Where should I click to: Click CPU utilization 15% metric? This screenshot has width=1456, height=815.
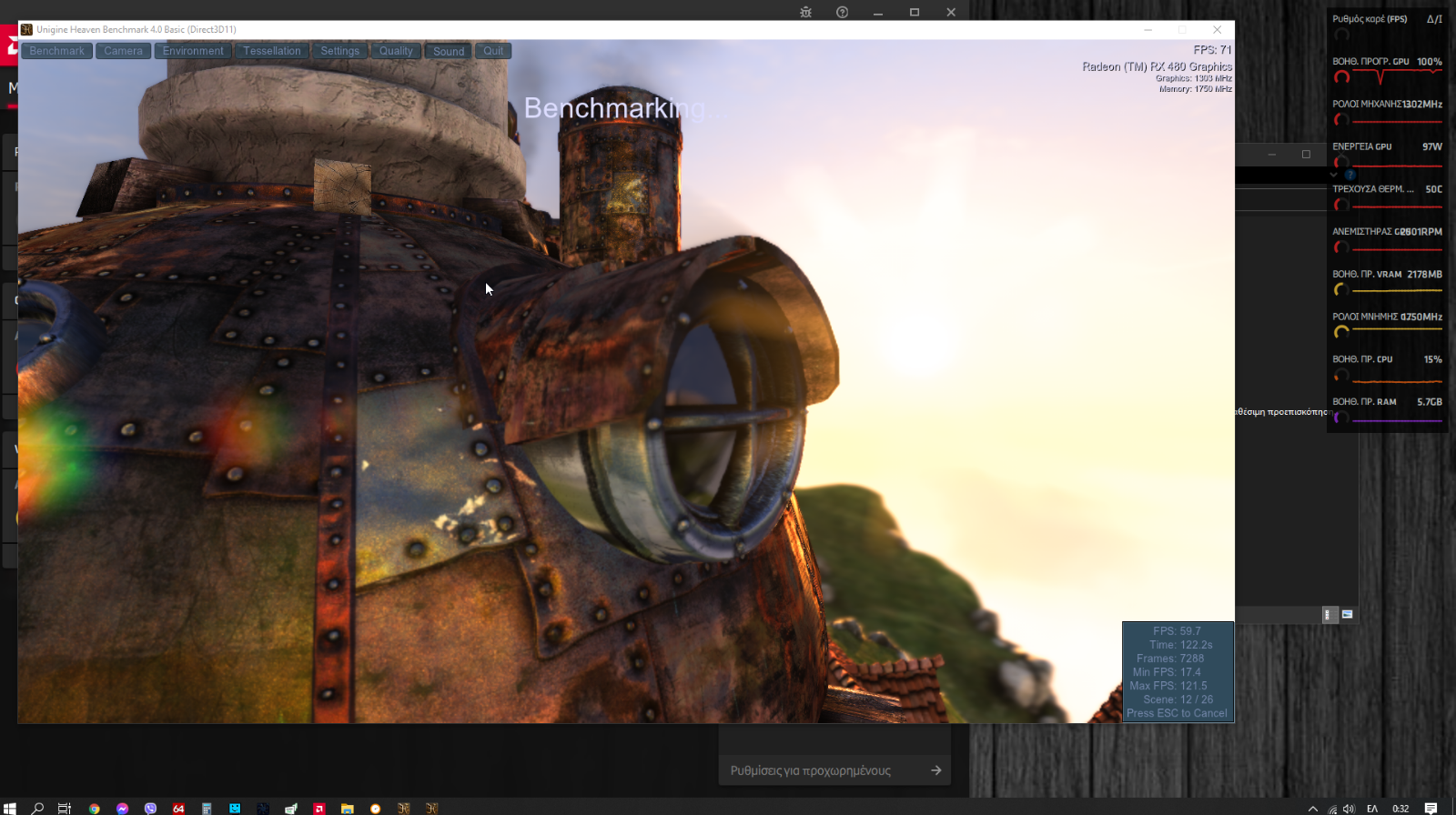[1387, 367]
